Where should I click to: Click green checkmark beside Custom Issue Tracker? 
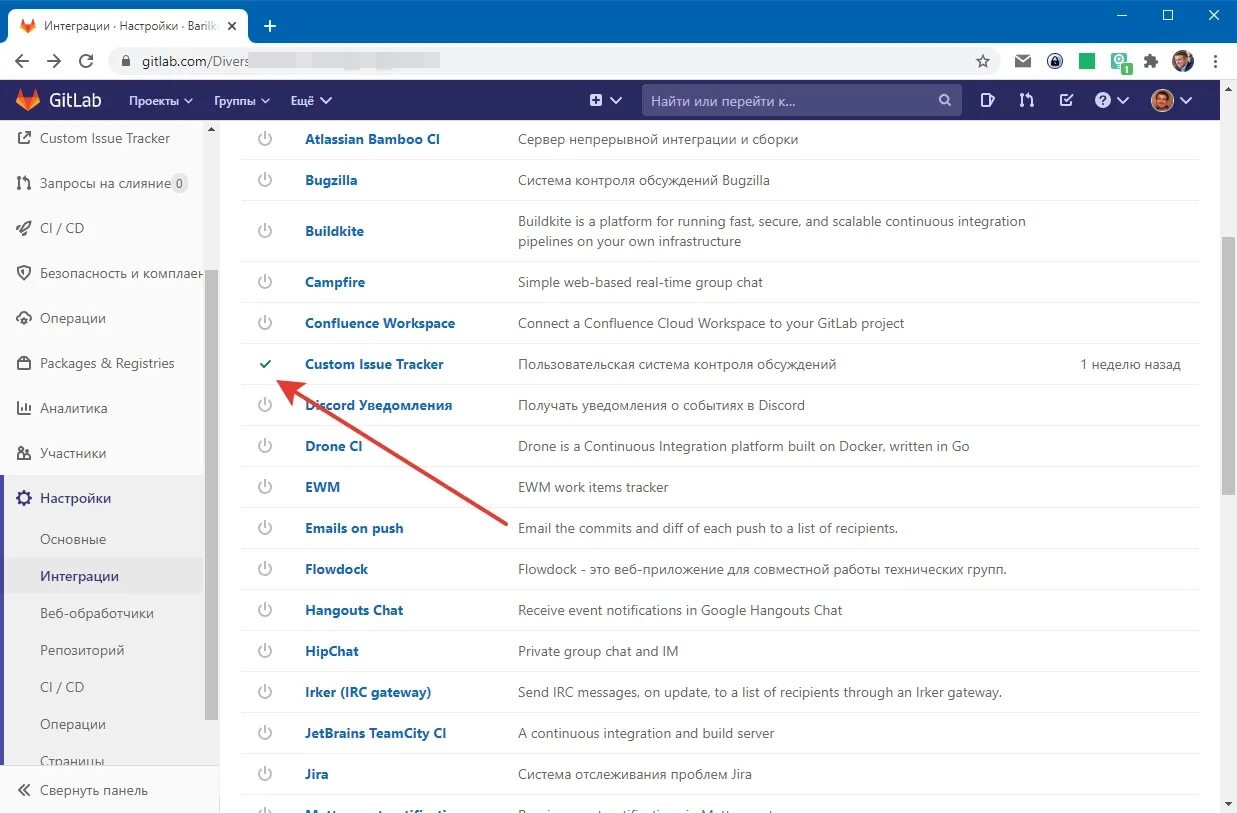click(x=265, y=364)
